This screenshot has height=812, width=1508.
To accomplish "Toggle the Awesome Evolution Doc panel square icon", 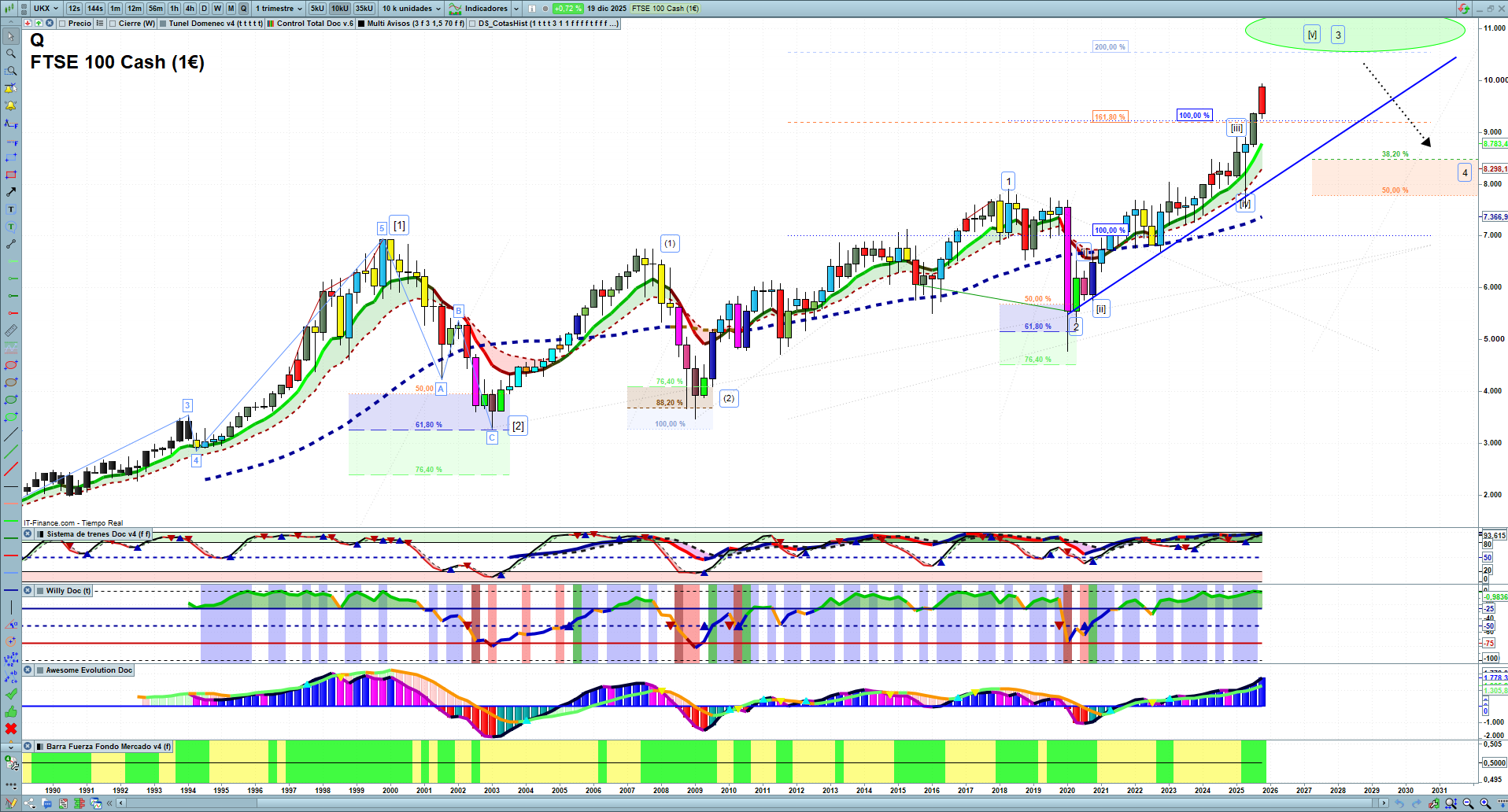I will [x=40, y=670].
